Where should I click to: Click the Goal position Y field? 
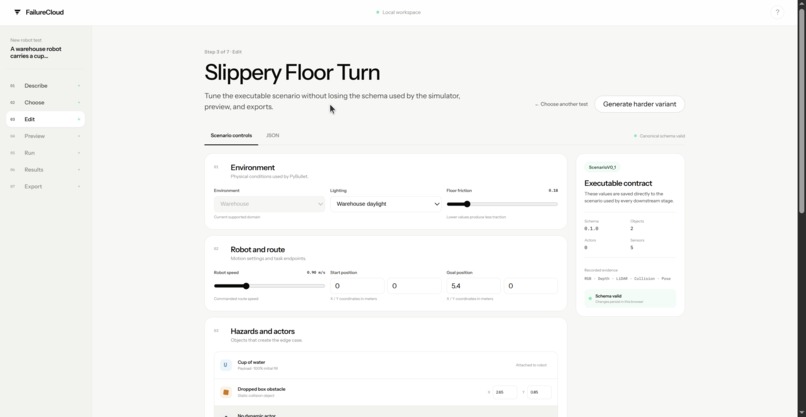point(530,286)
